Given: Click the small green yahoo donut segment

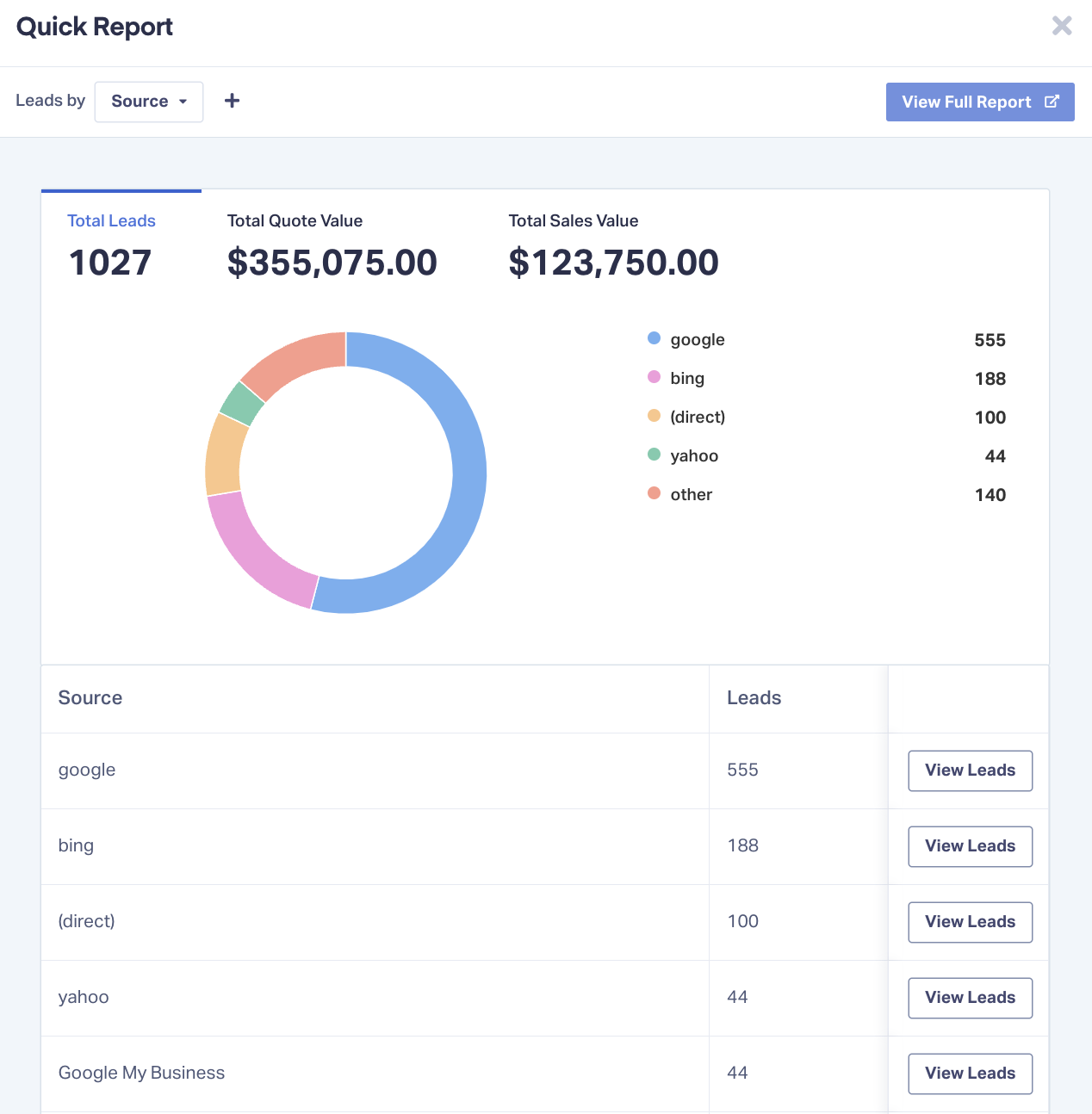Looking at the screenshot, I should pyautogui.click(x=241, y=404).
